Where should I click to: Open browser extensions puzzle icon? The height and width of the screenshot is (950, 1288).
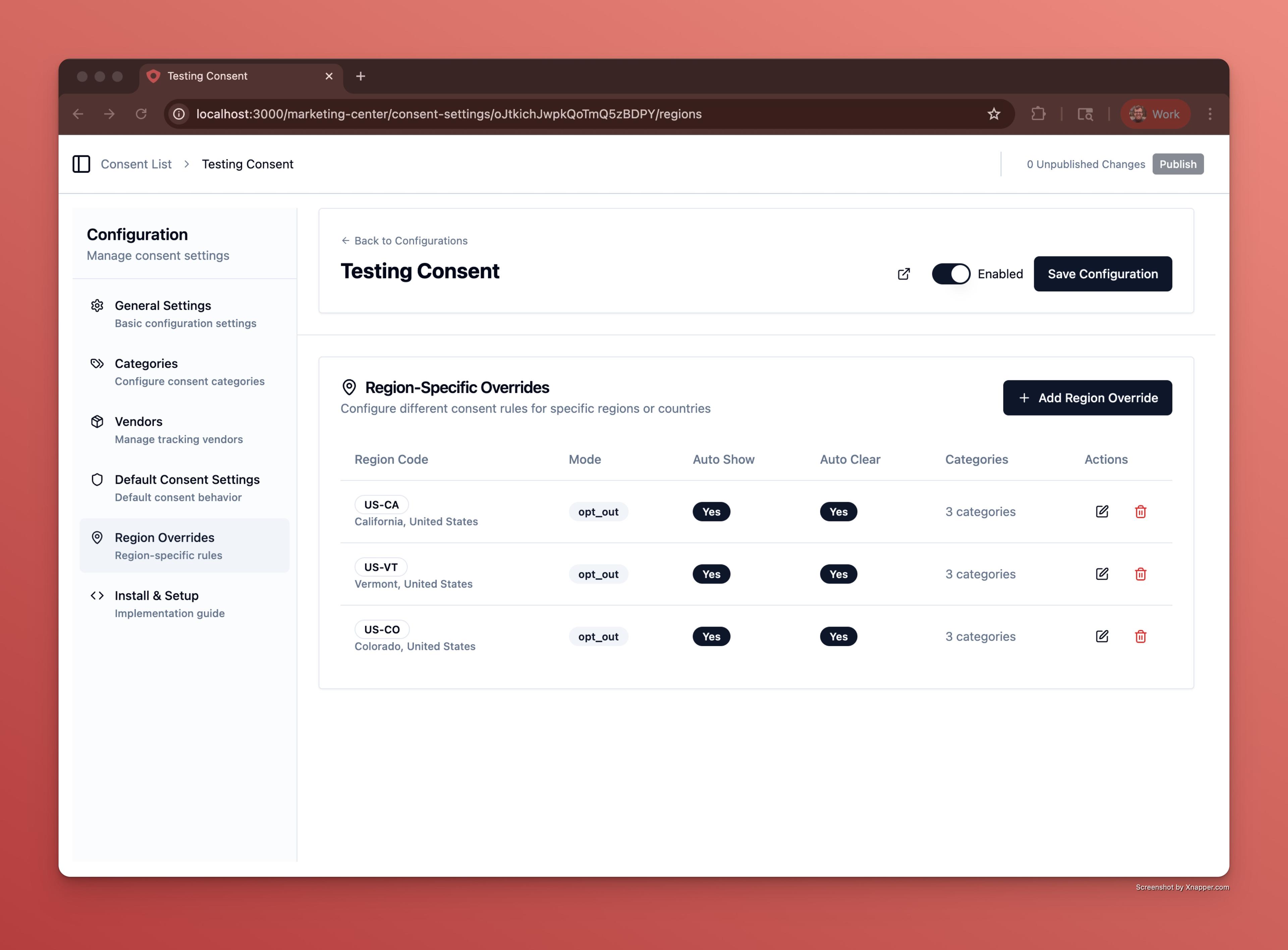[x=1038, y=114]
